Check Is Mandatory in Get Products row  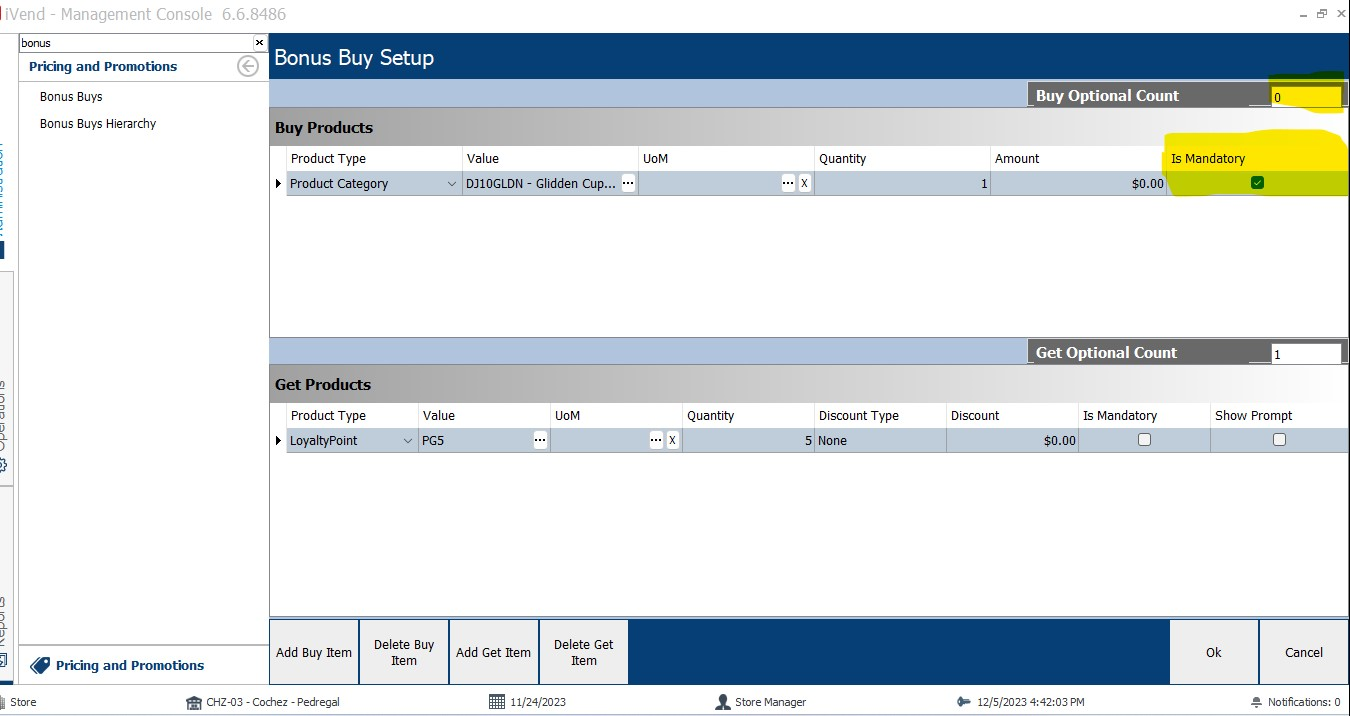[1145, 440]
